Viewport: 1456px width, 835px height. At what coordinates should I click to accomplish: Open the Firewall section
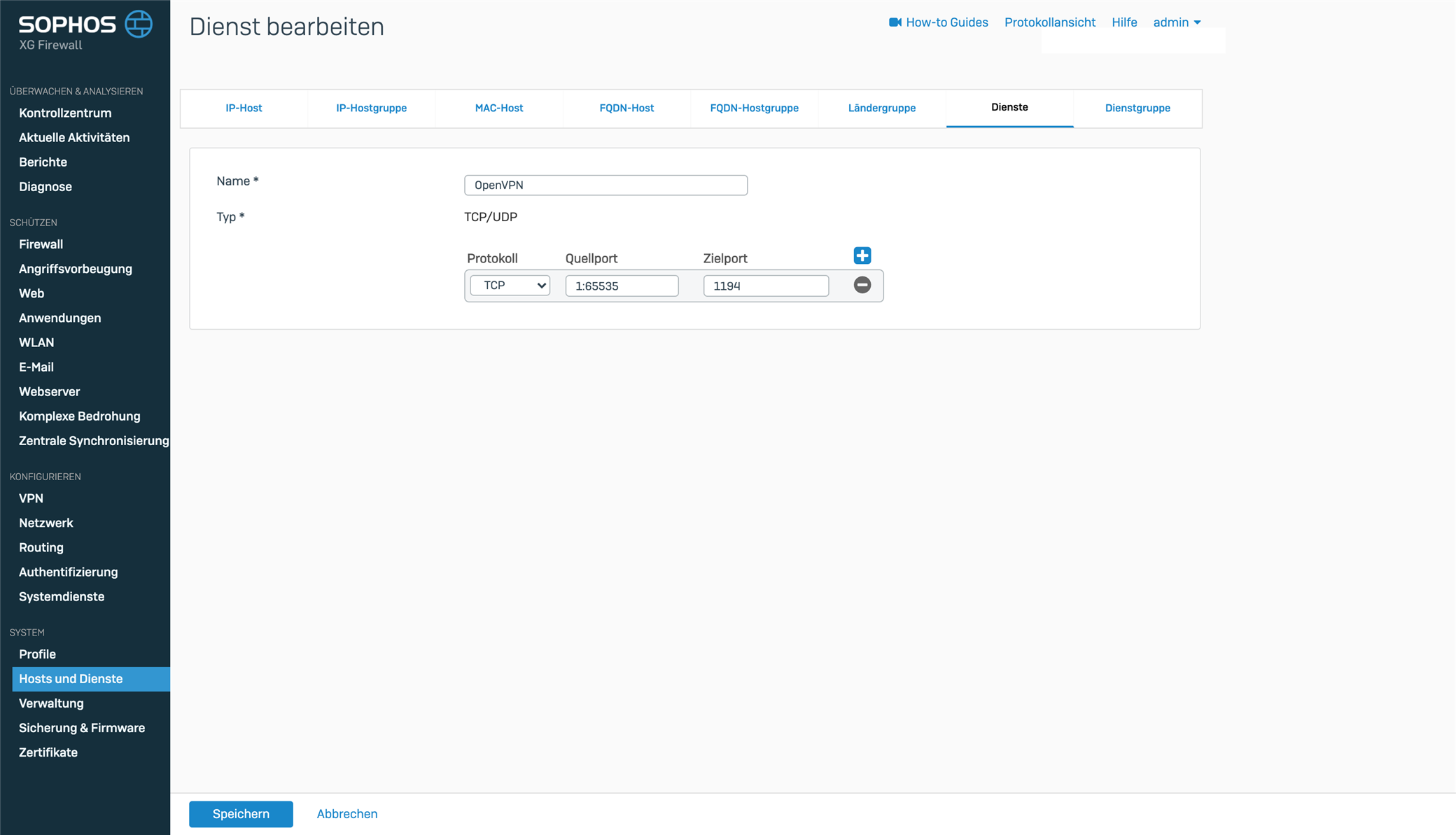(x=41, y=244)
